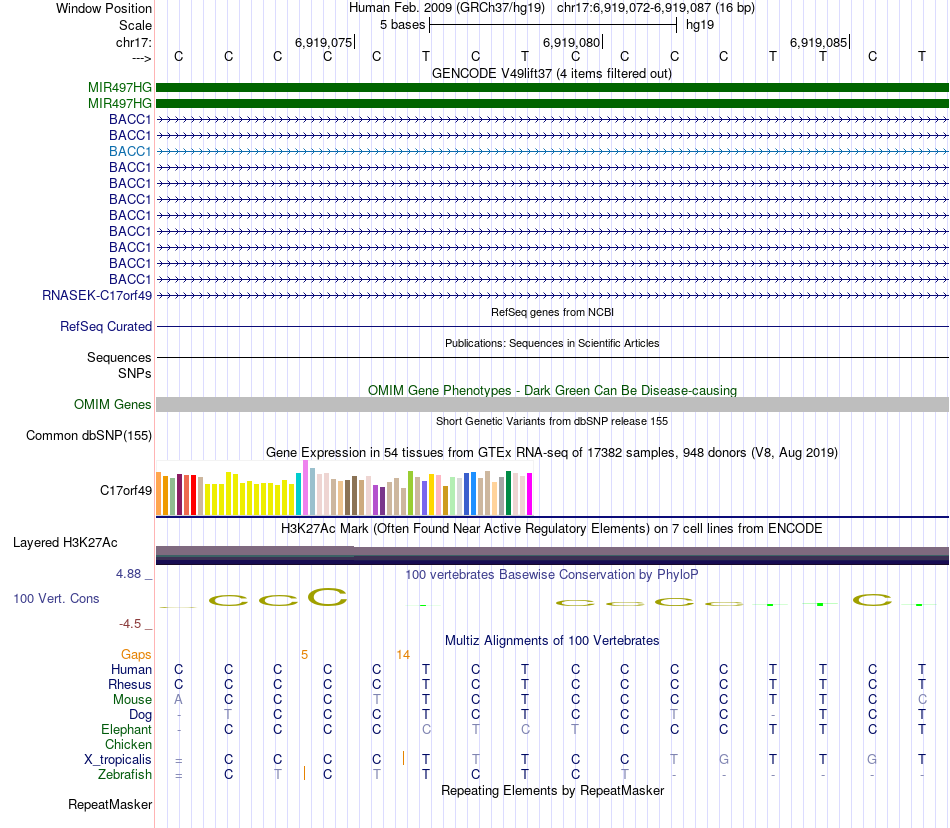Click the orange insertion tick in X_tropicalis row
Viewport: 950px width, 828px height.
[404, 758]
